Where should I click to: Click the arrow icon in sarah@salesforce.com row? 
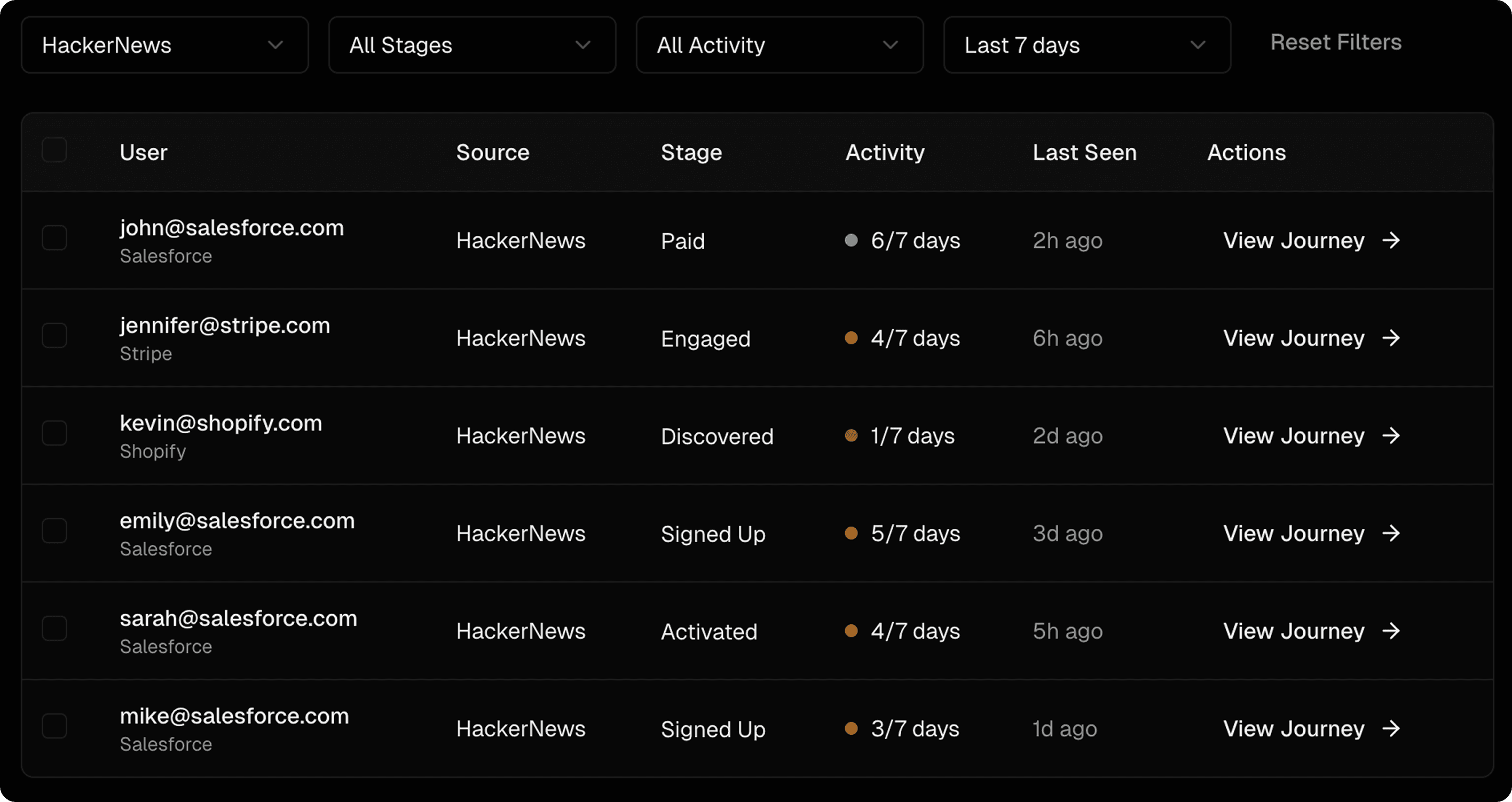[x=1391, y=631]
